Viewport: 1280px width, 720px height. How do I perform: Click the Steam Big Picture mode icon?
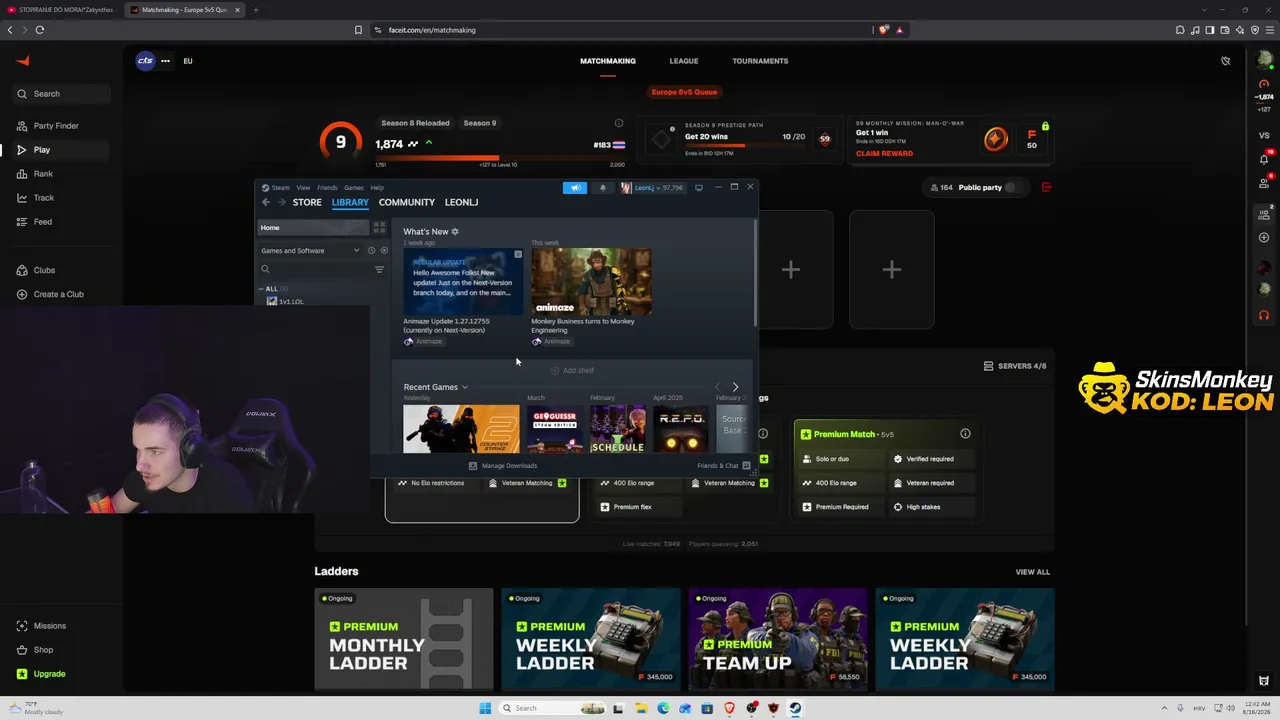pos(699,187)
